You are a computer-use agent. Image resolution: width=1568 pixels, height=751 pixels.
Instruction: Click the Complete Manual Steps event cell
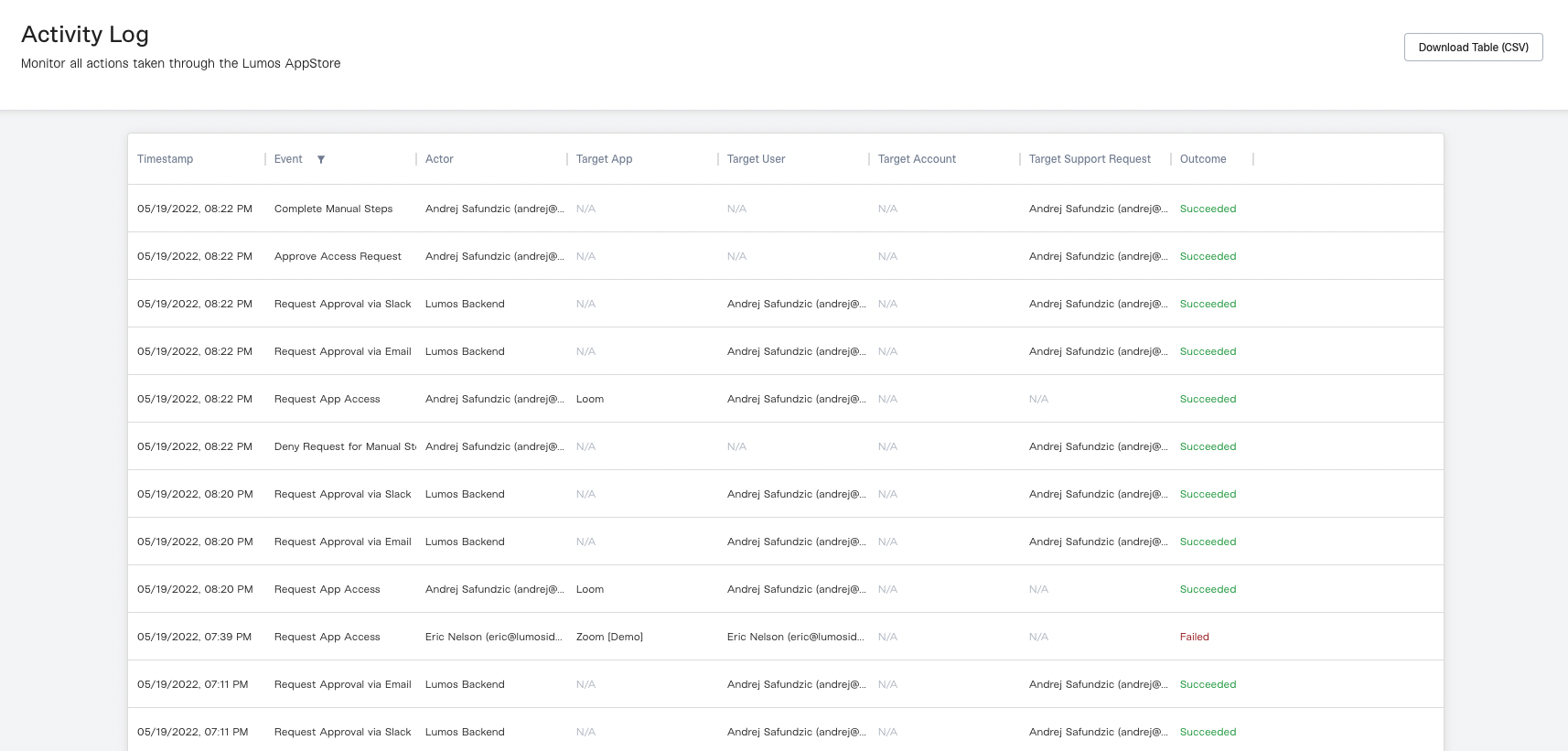pyautogui.click(x=334, y=209)
